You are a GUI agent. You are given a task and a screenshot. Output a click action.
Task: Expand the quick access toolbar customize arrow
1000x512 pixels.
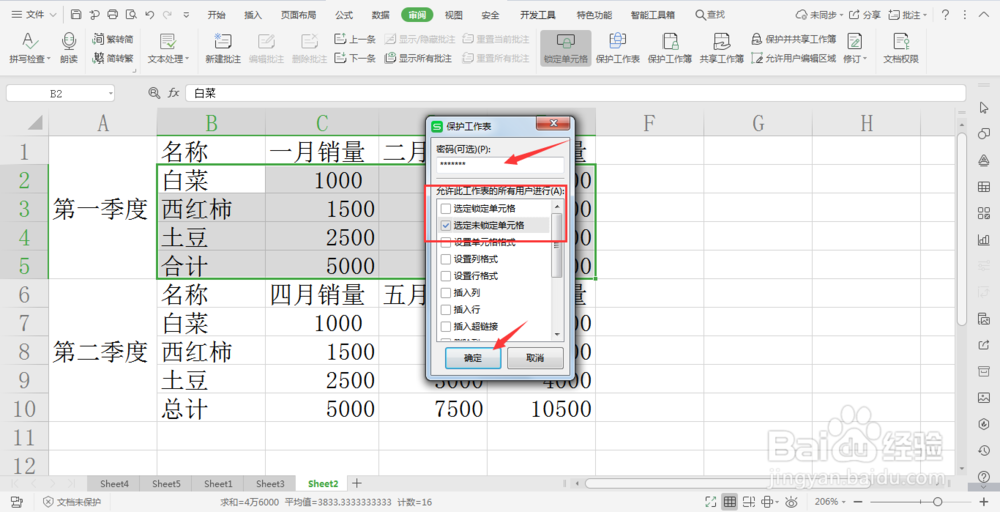click(x=186, y=15)
